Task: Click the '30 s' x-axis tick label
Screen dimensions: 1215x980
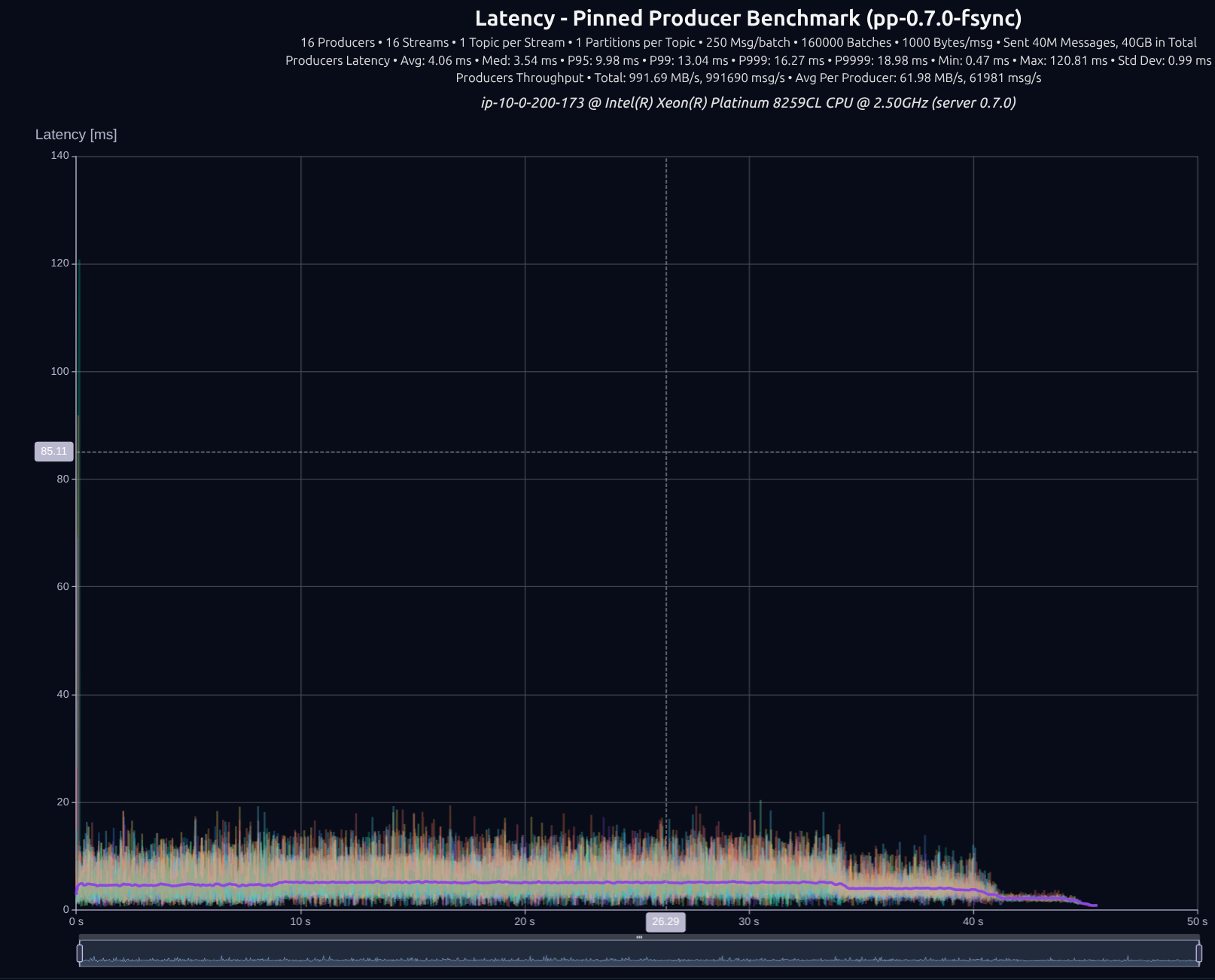Action: [x=749, y=922]
